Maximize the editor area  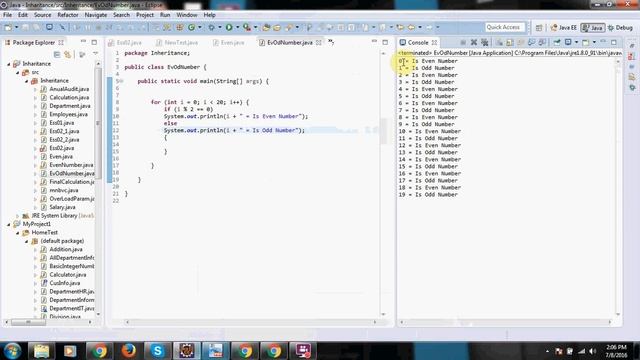(x=385, y=42)
